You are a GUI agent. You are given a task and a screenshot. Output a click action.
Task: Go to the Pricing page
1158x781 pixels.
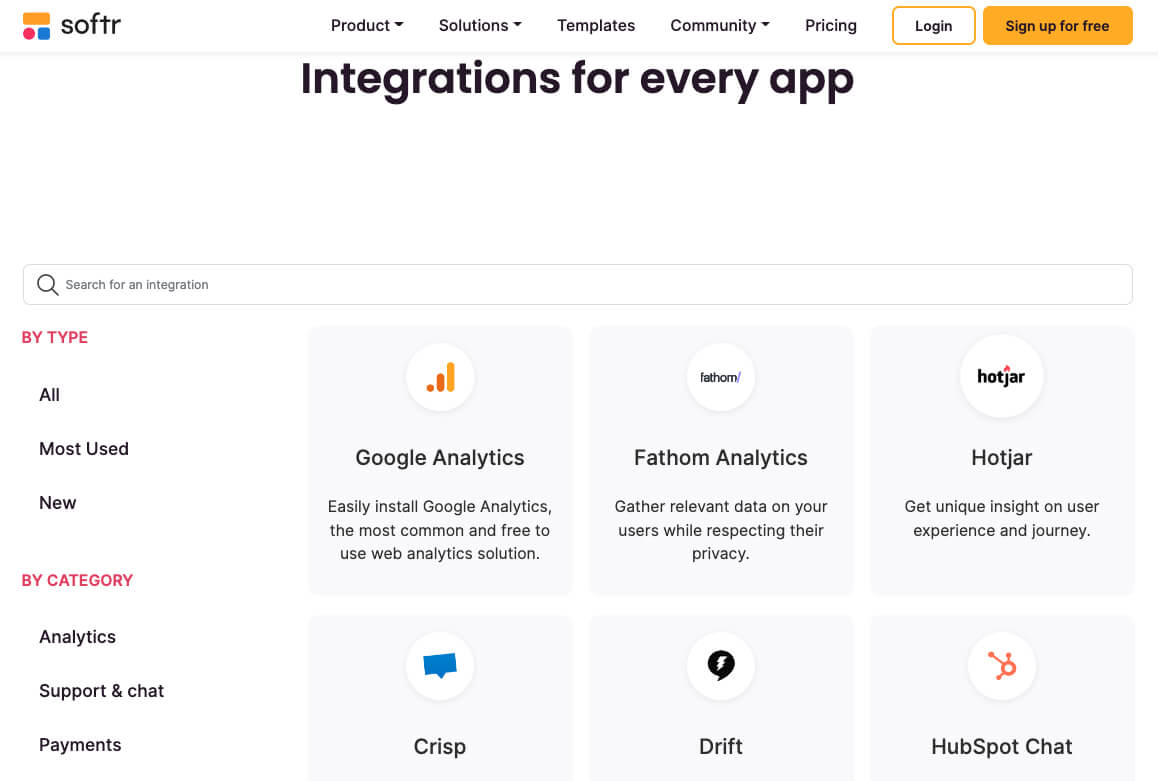830,25
